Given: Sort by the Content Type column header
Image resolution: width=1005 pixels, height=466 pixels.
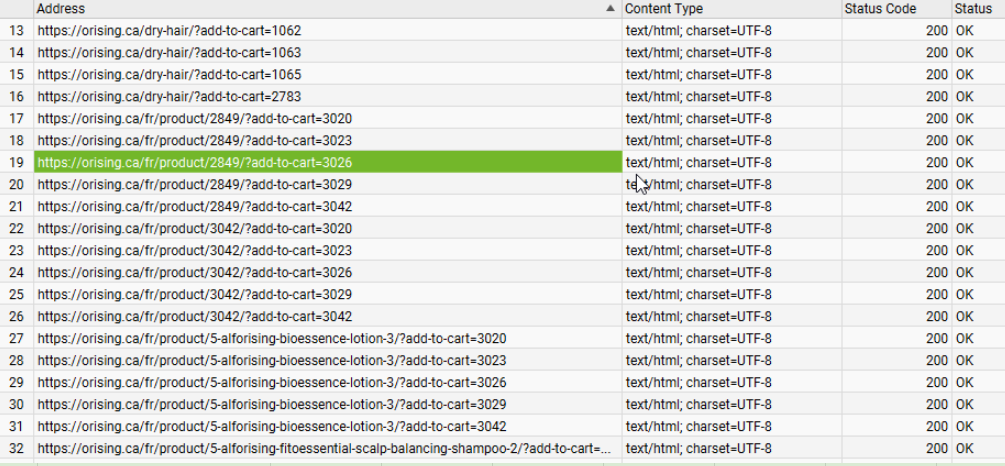Looking at the screenshot, I should (x=731, y=8).
